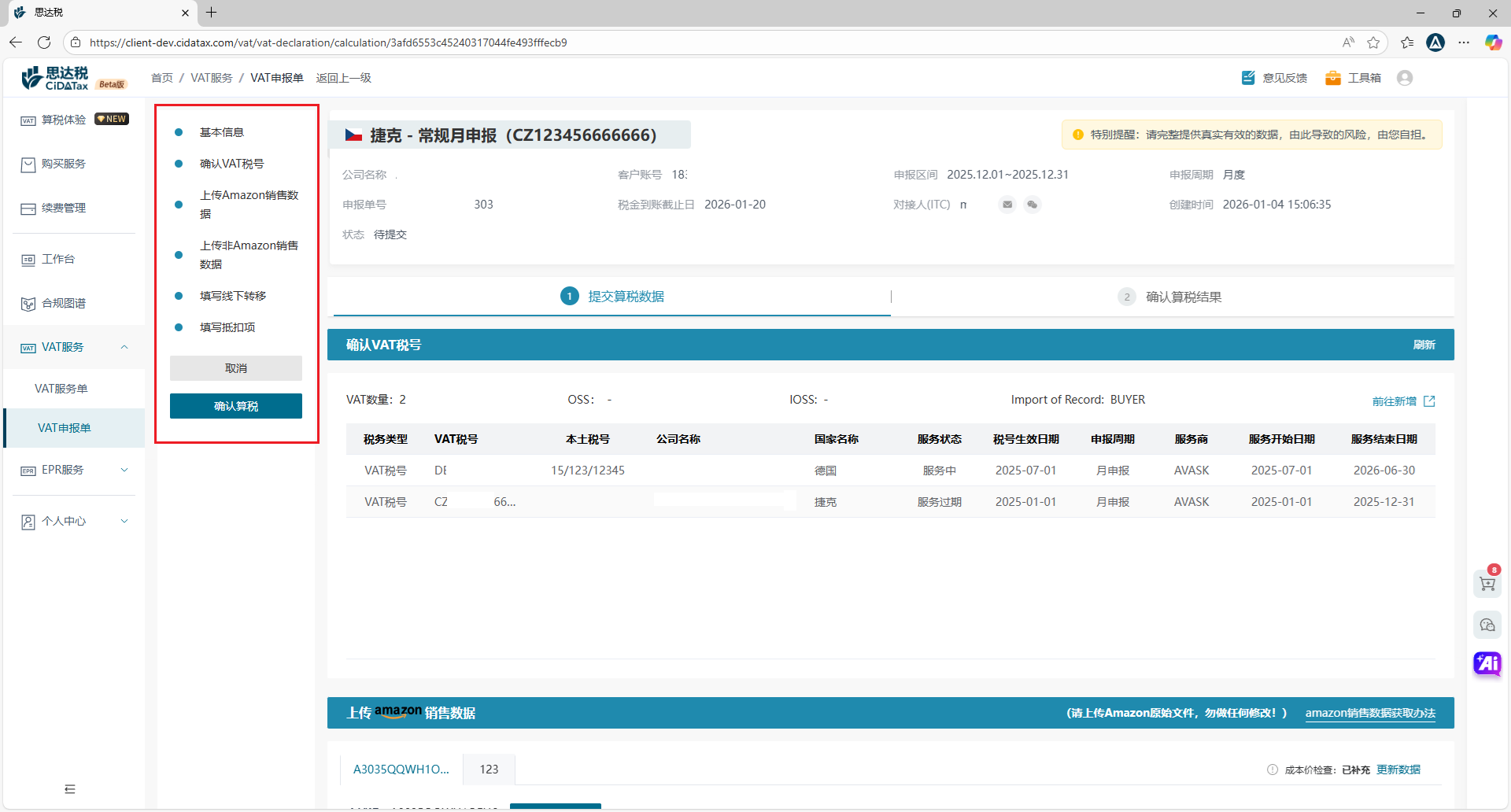
Task: Select VAT服务单 in the sidebar
Action: point(61,389)
